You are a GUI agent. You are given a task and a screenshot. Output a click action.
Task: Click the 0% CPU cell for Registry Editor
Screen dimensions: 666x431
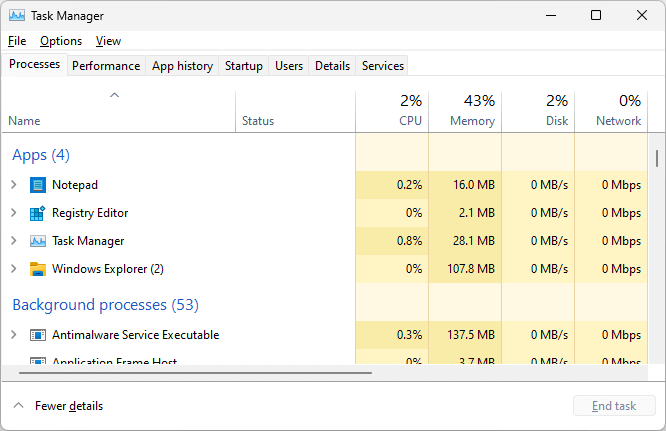pyautogui.click(x=392, y=213)
